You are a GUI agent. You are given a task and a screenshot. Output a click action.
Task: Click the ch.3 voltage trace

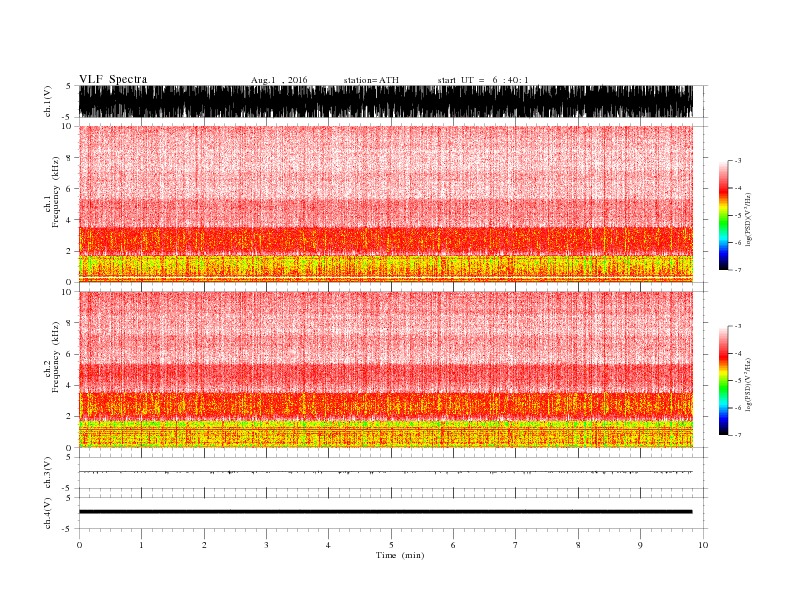pos(386,472)
